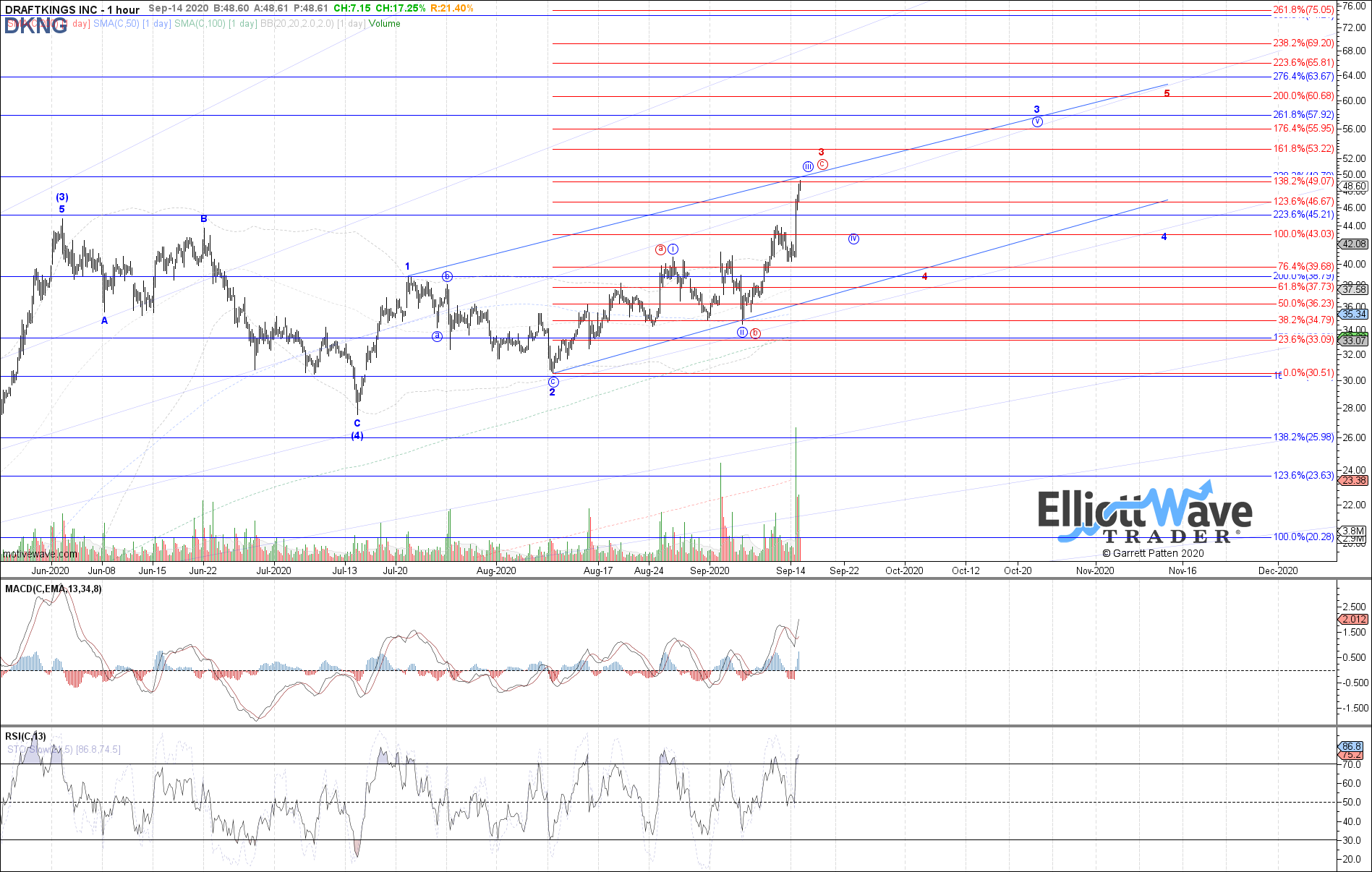1372x872 pixels.
Task: Select the 138.2%(49.07) Fibonacci label
Action: (1303, 181)
